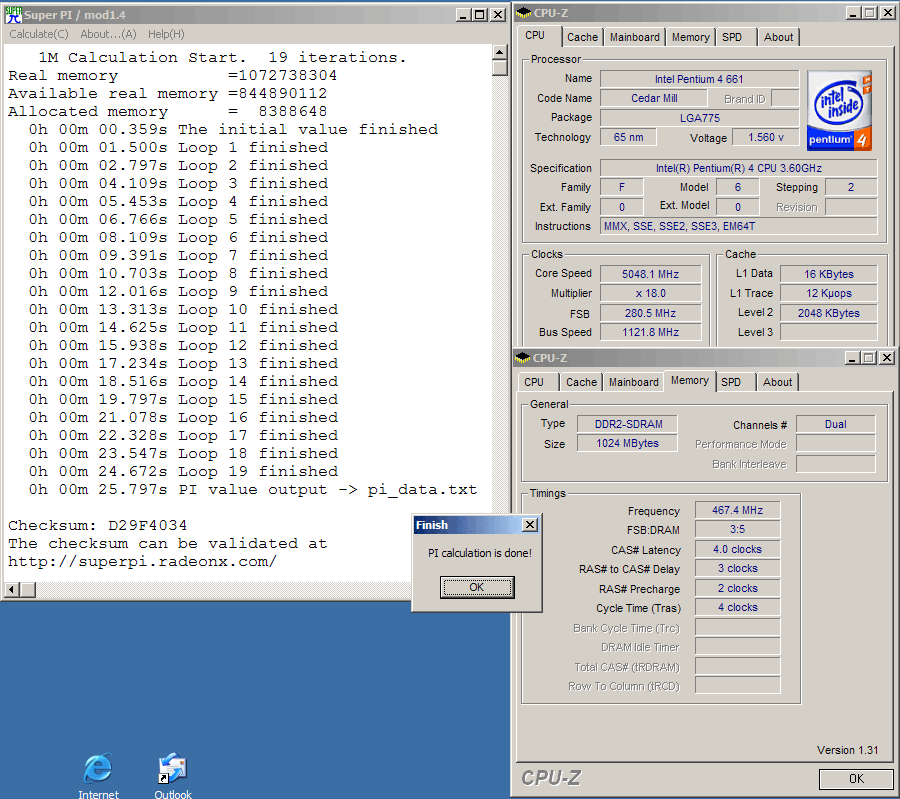Minimize the Super PI window
Image resolution: width=900 pixels, height=799 pixels.
[x=462, y=15]
